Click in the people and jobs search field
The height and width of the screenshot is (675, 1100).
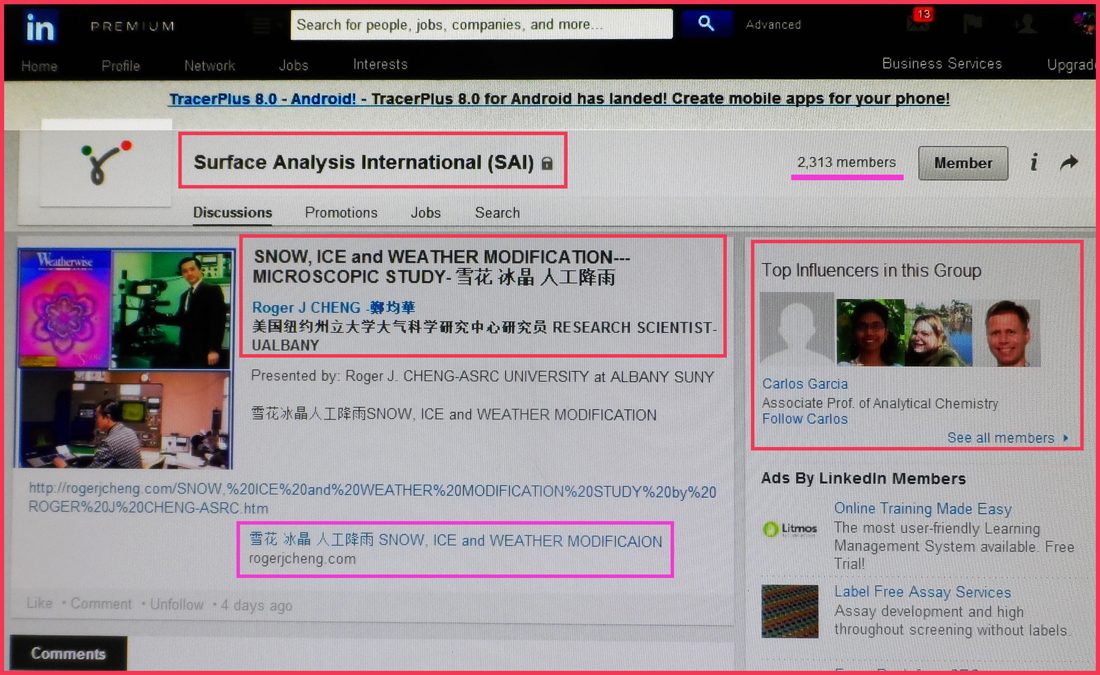480,25
